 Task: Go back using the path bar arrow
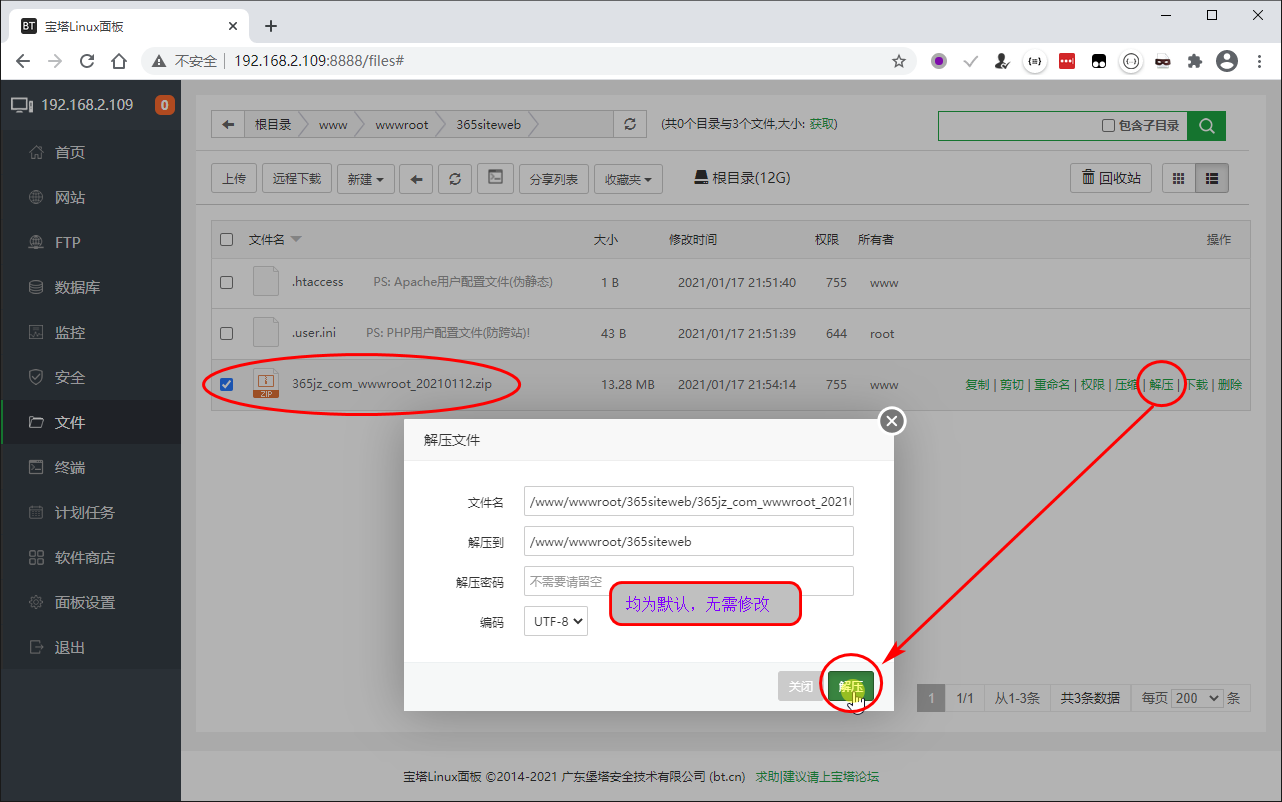(x=228, y=125)
